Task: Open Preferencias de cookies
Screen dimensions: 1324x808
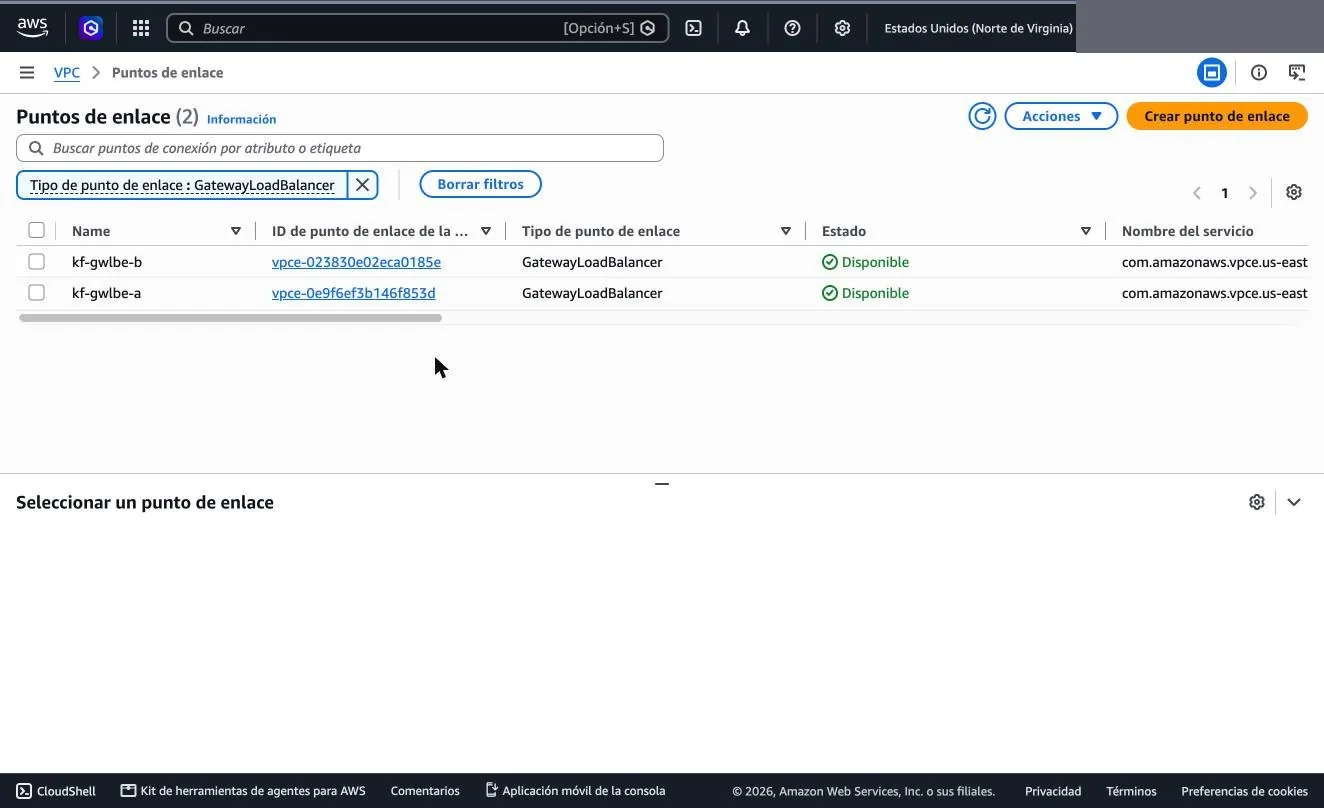Action: (1244, 791)
